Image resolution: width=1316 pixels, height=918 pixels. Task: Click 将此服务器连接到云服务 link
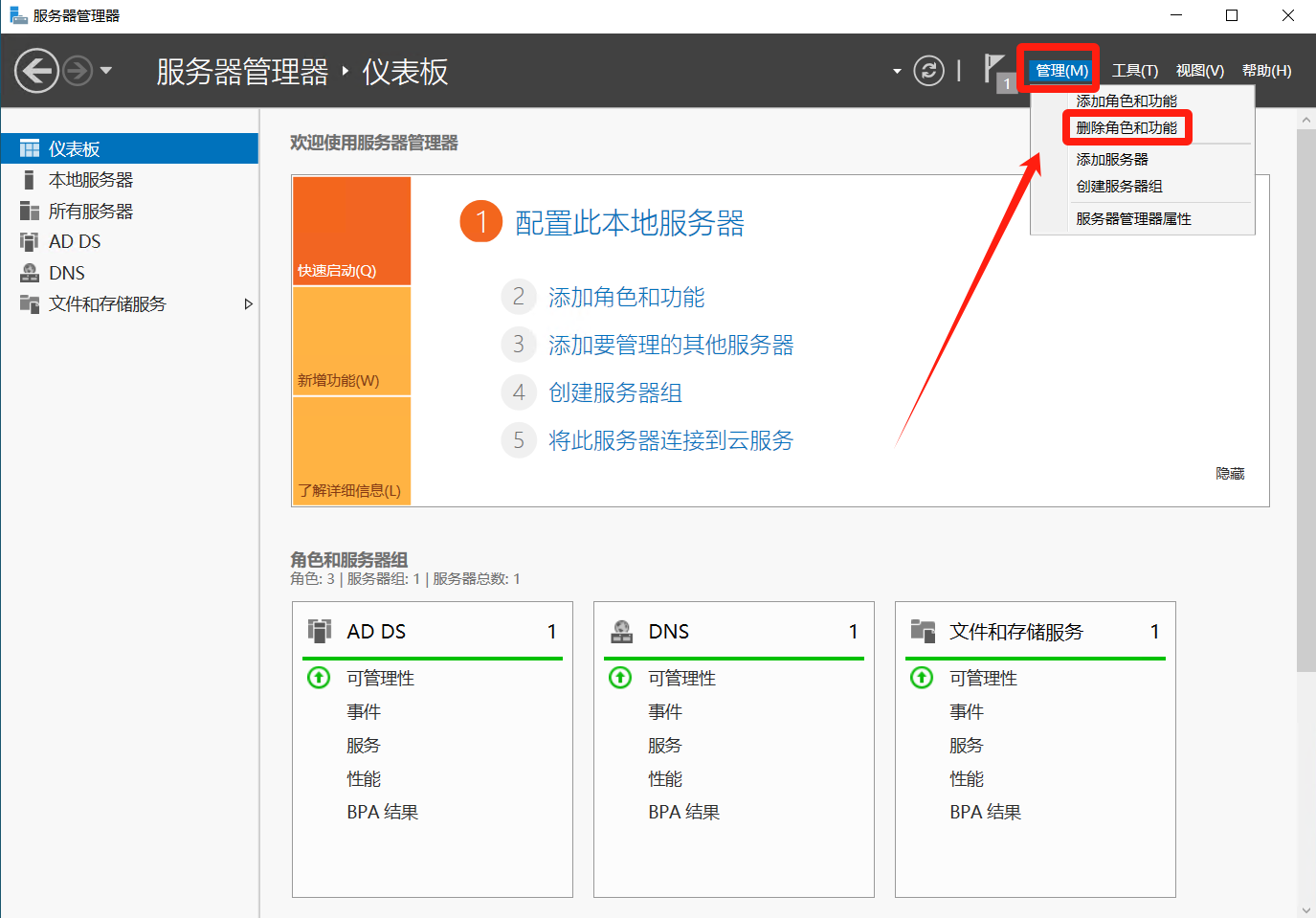[x=670, y=440]
